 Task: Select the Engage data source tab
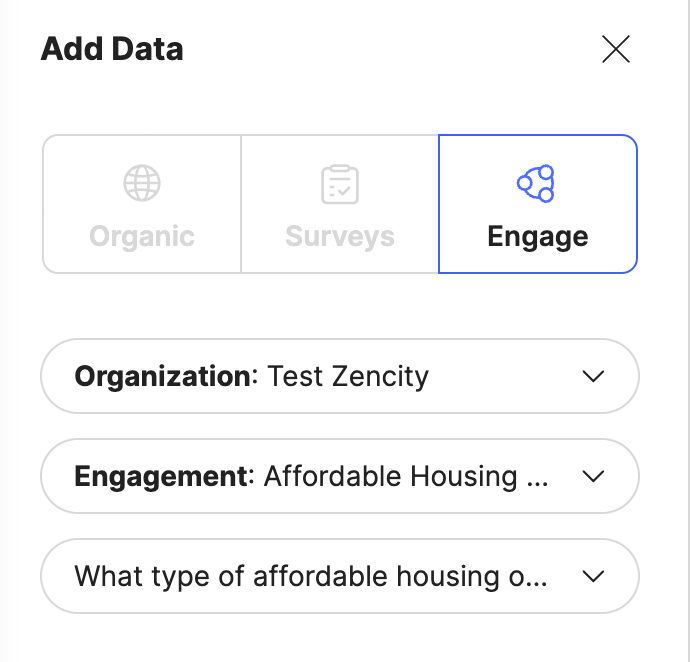pyautogui.click(x=538, y=204)
